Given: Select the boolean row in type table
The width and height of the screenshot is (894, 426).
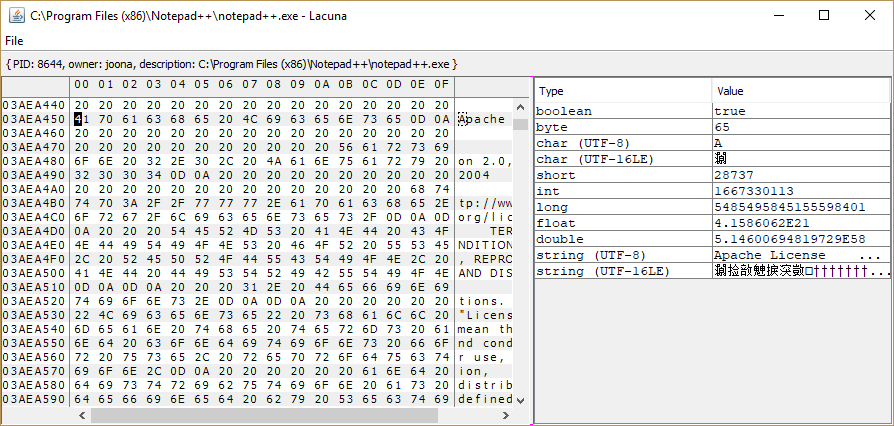Looking at the screenshot, I should pyautogui.click(x=622, y=111).
